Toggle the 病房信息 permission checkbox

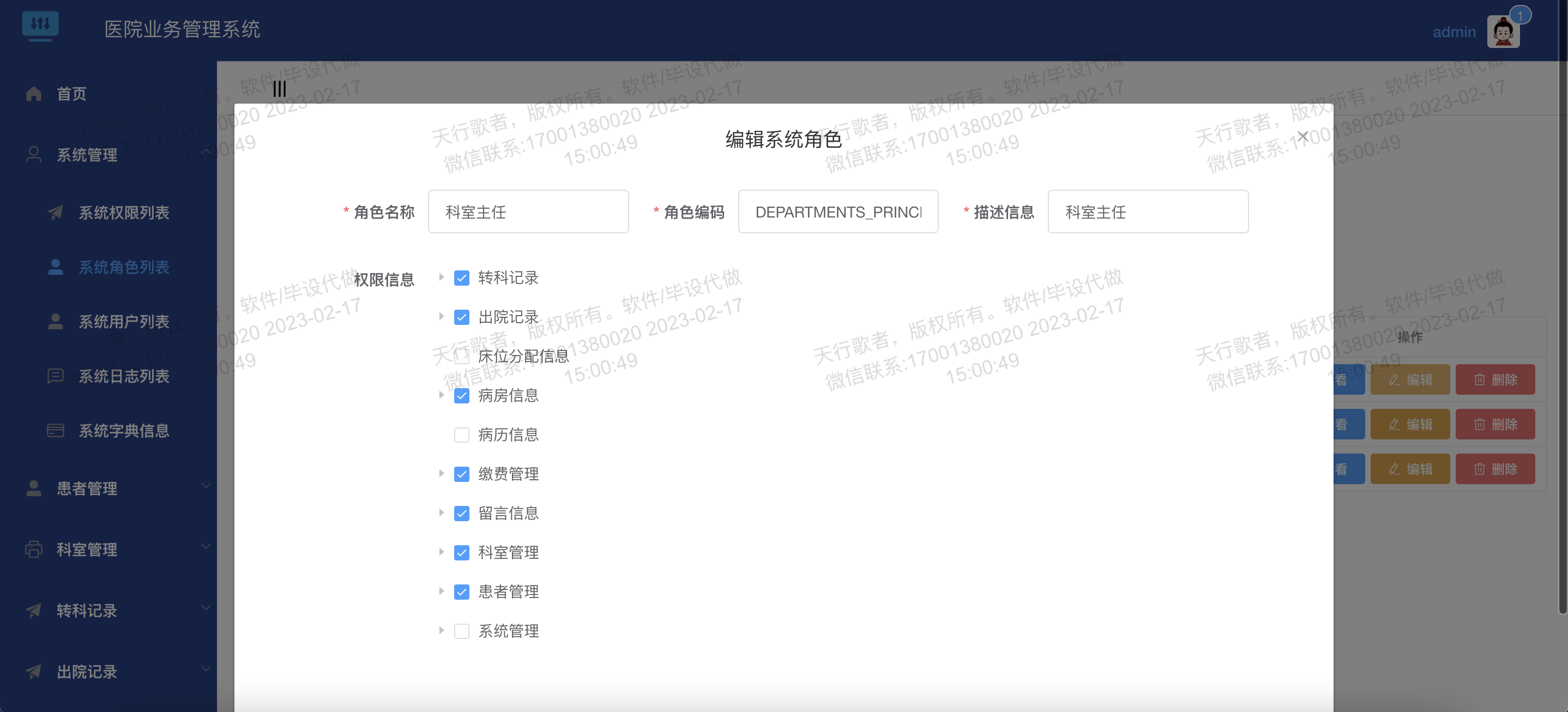[x=462, y=396]
